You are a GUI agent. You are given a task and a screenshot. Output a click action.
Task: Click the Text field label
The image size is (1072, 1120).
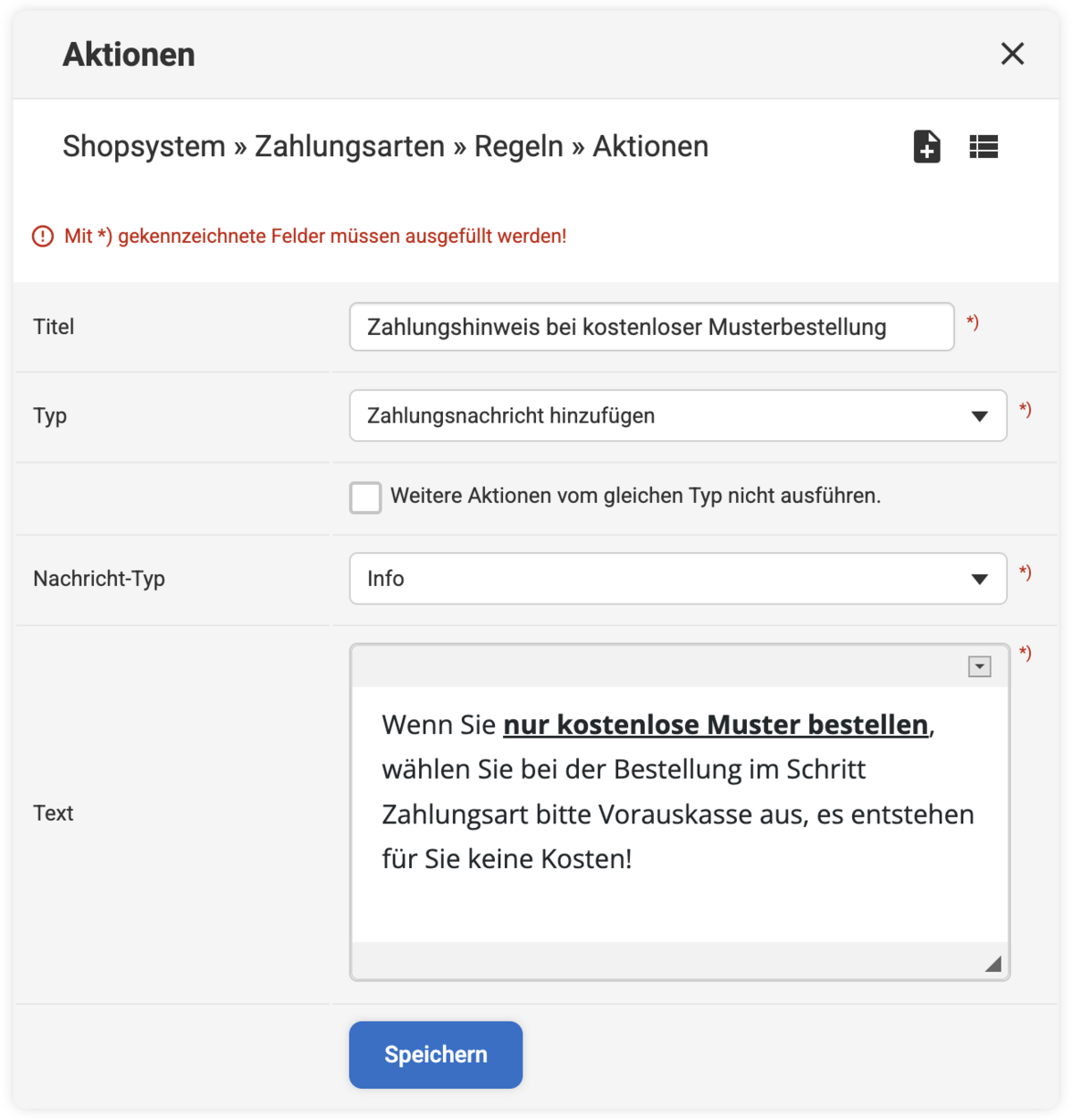point(54,814)
